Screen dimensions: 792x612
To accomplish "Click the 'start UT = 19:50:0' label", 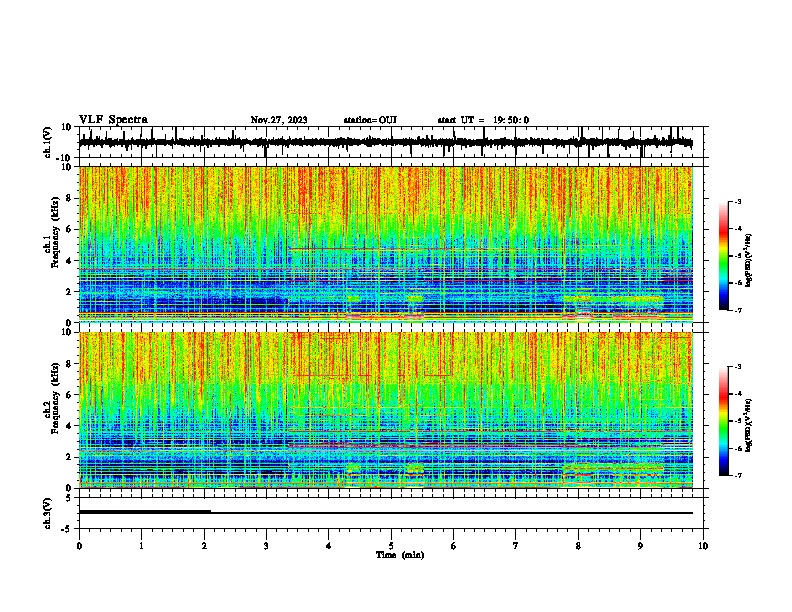I will pyautogui.click(x=483, y=120).
